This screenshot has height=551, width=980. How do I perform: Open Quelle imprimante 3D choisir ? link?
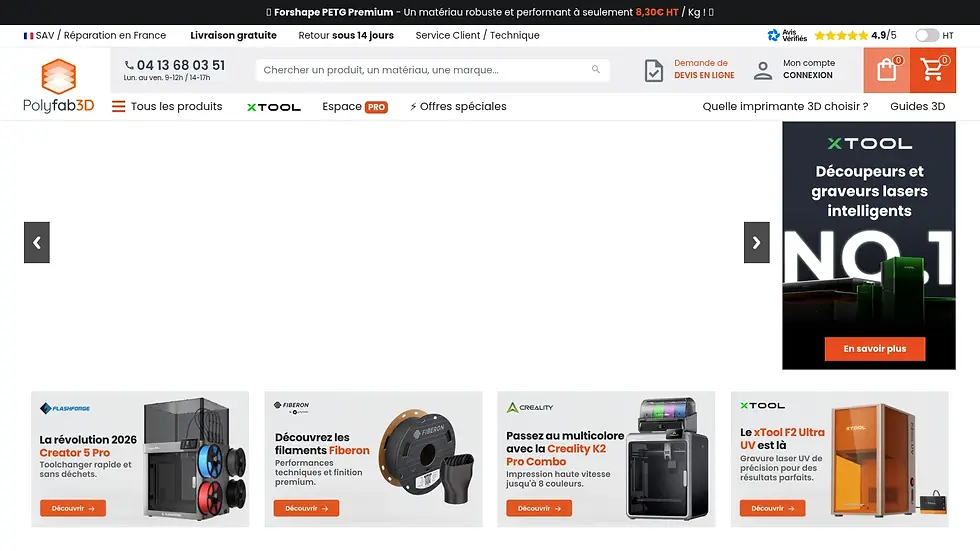[785, 107]
